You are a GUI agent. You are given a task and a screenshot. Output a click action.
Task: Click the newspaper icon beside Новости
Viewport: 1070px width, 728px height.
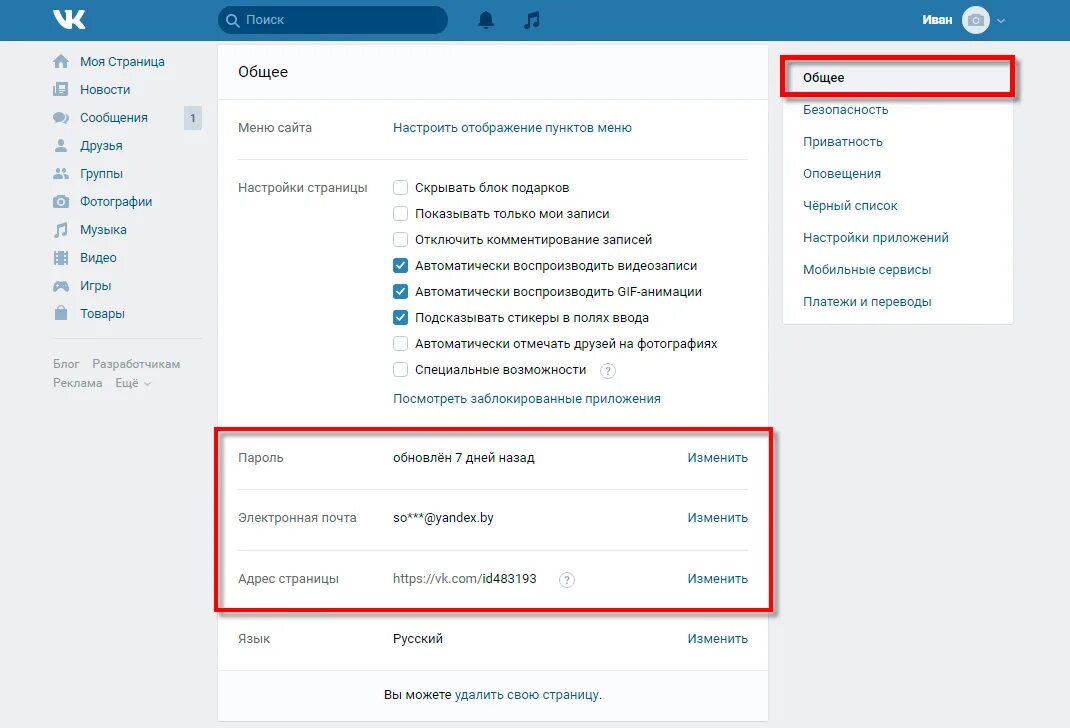[61, 89]
